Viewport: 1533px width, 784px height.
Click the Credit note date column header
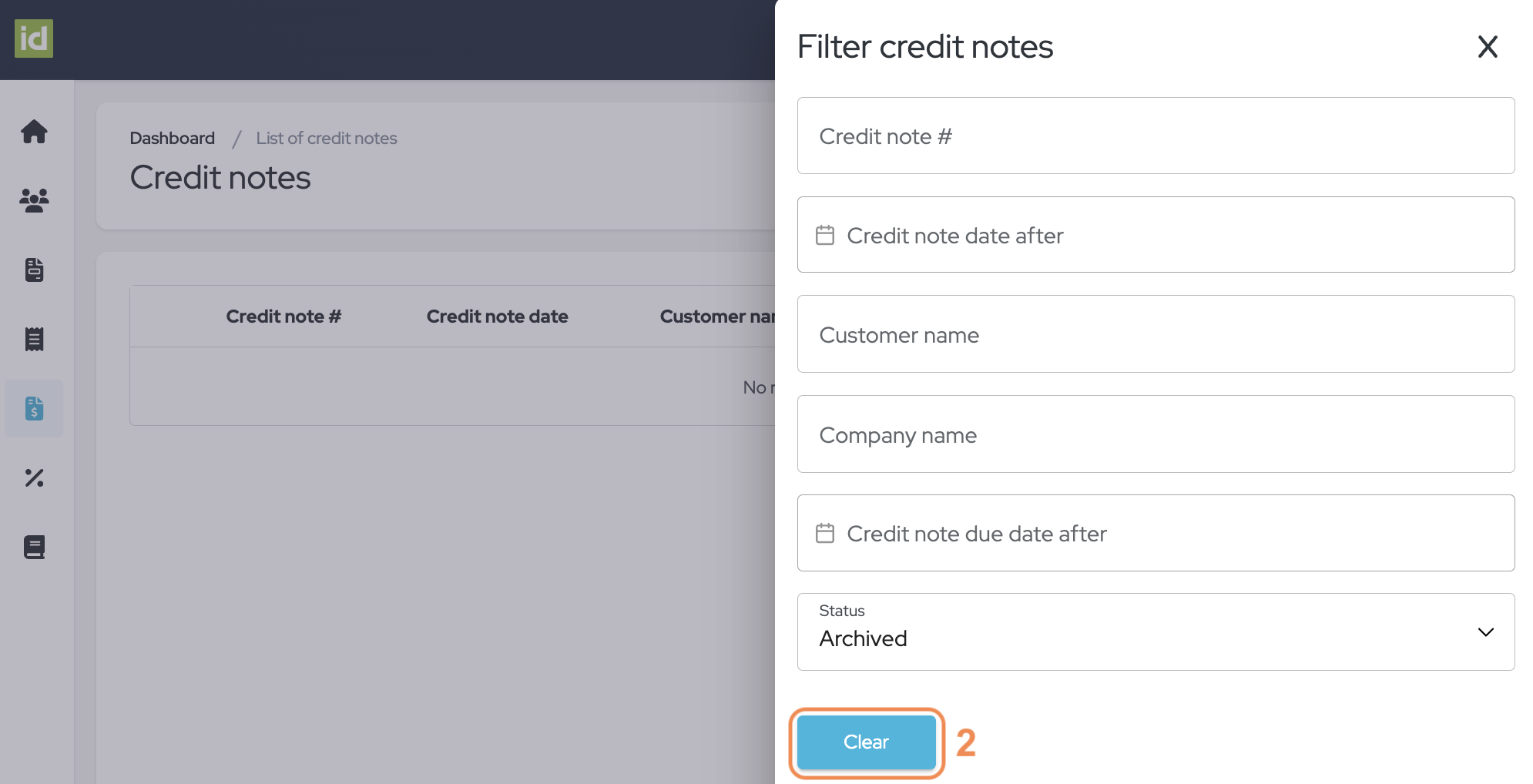pyautogui.click(x=497, y=317)
